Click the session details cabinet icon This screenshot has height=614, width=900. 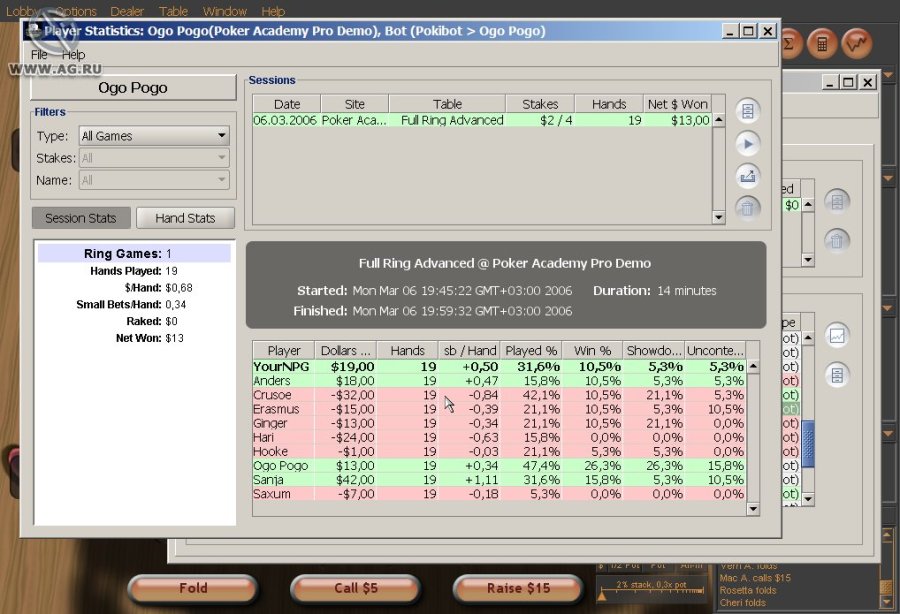tap(748, 110)
